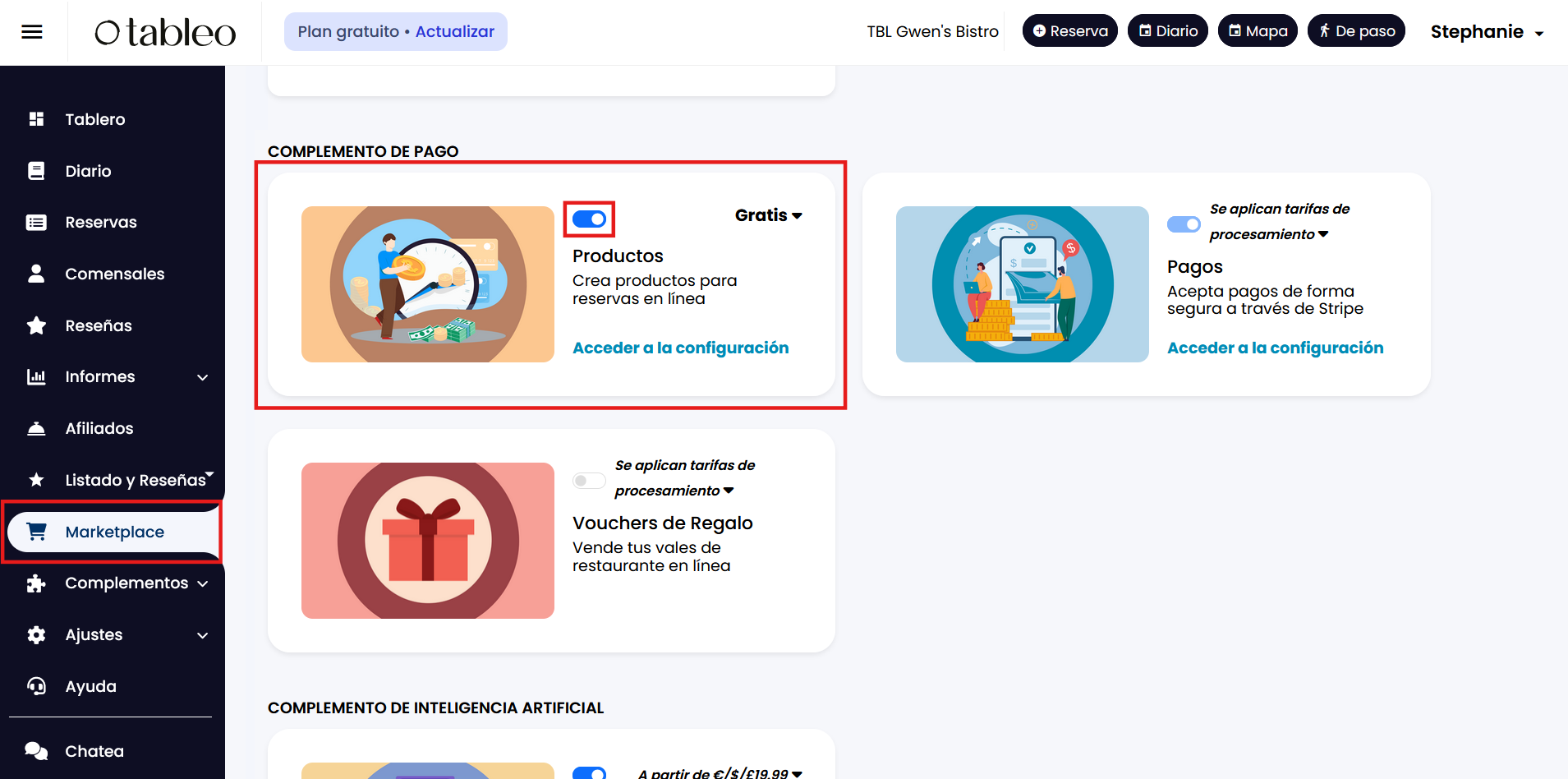Open the hamburger menu icon
This screenshot has width=1568, height=779.
tap(32, 32)
